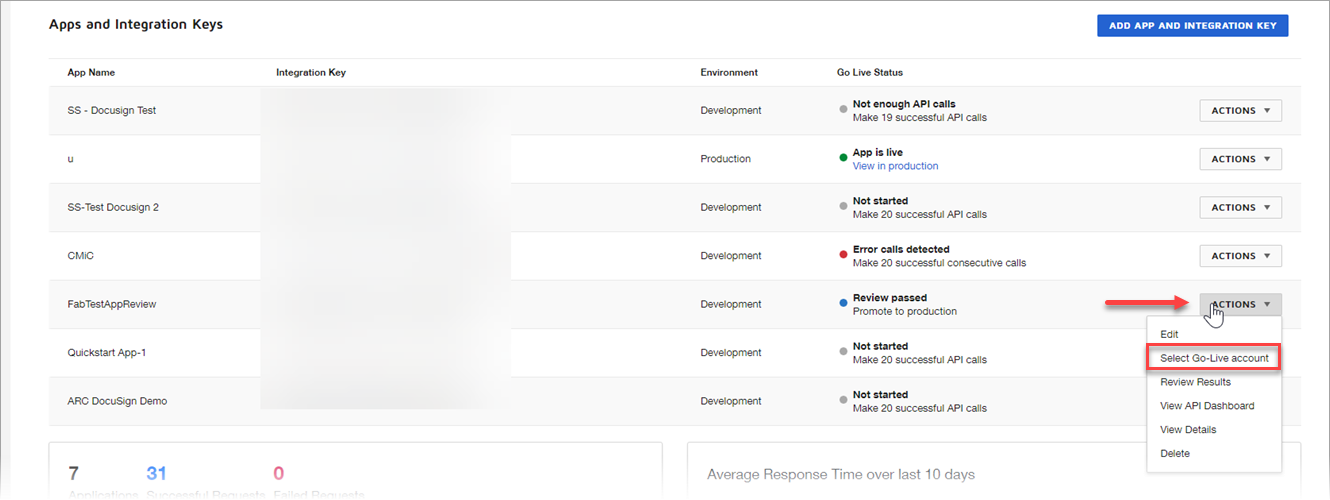1330x500 pixels.
Task: Choose Edit from the actions menu
Action: click(x=1169, y=334)
